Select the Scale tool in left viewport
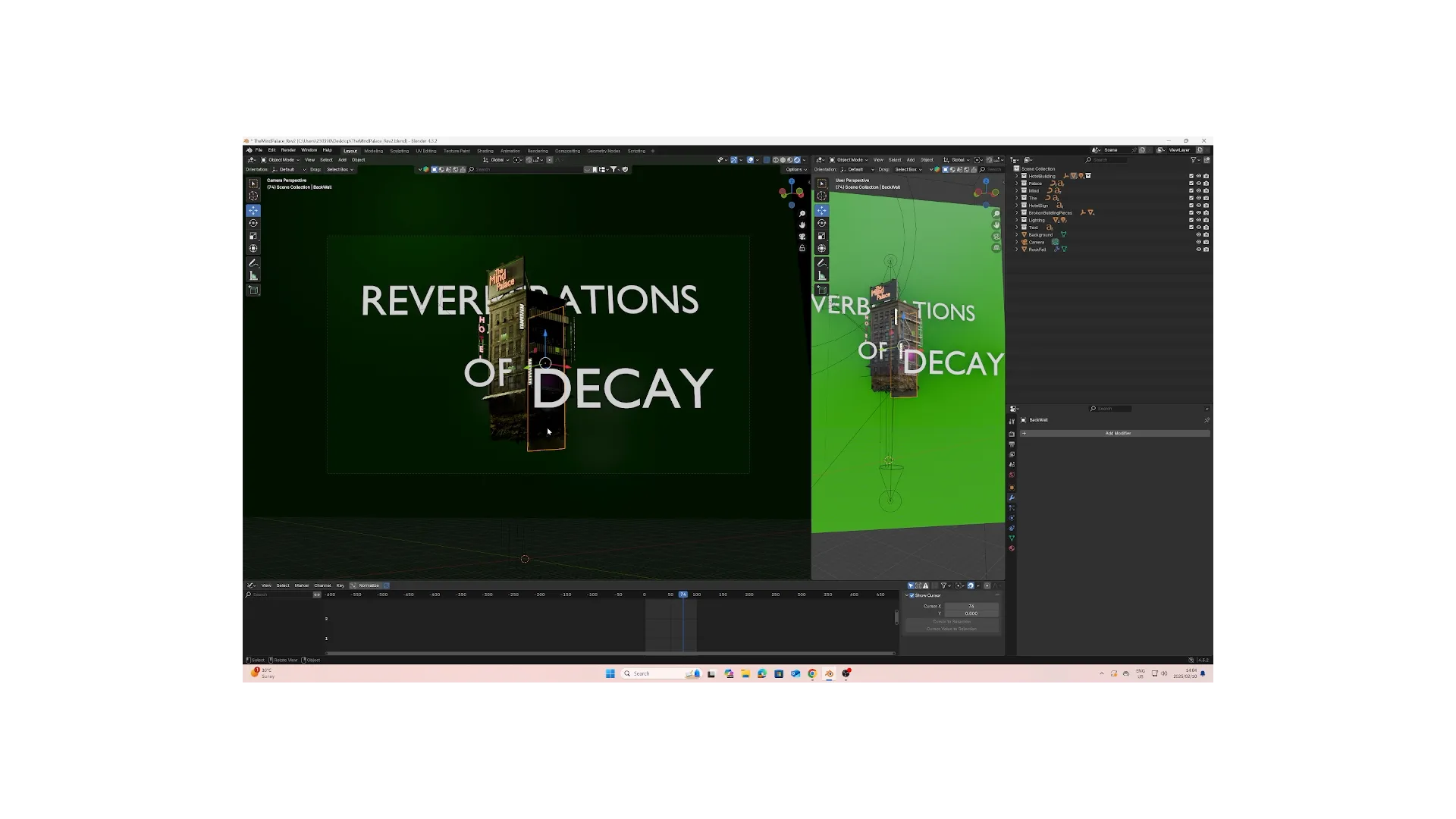Viewport: 1456px width, 819px height. coord(253,236)
